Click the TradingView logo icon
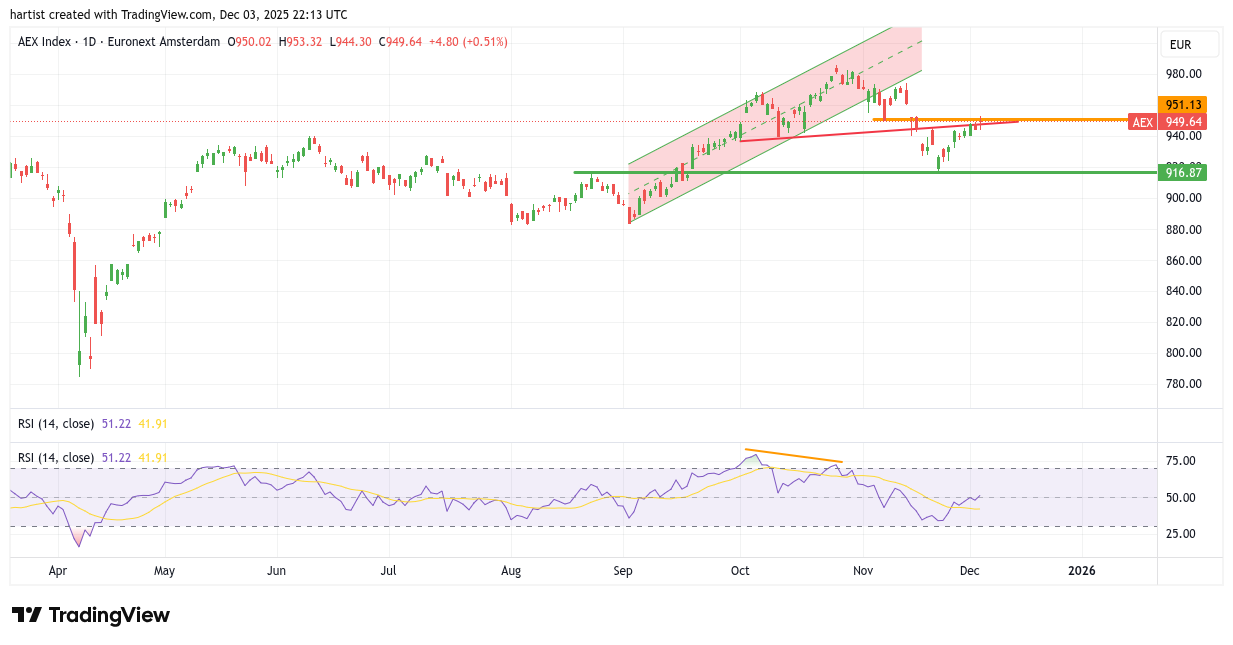The height and width of the screenshot is (645, 1233). 27,615
